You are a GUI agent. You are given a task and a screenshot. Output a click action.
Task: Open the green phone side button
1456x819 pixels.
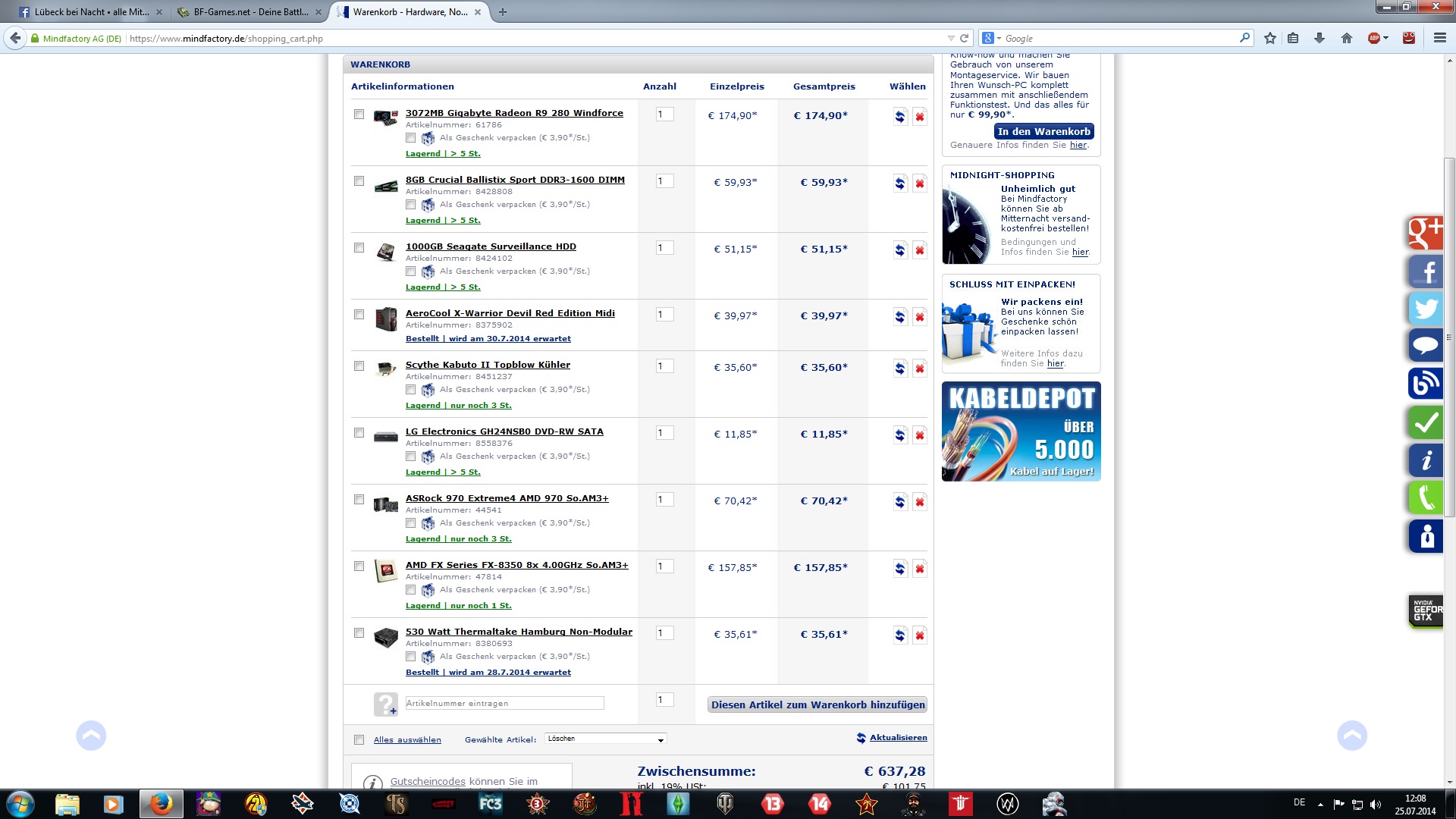[x=1426, y=498]
